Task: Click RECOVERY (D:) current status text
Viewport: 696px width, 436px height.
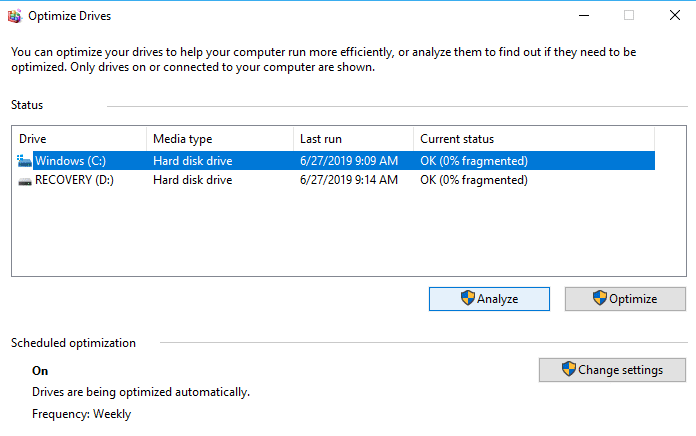Action: click(x=473, y=180)
